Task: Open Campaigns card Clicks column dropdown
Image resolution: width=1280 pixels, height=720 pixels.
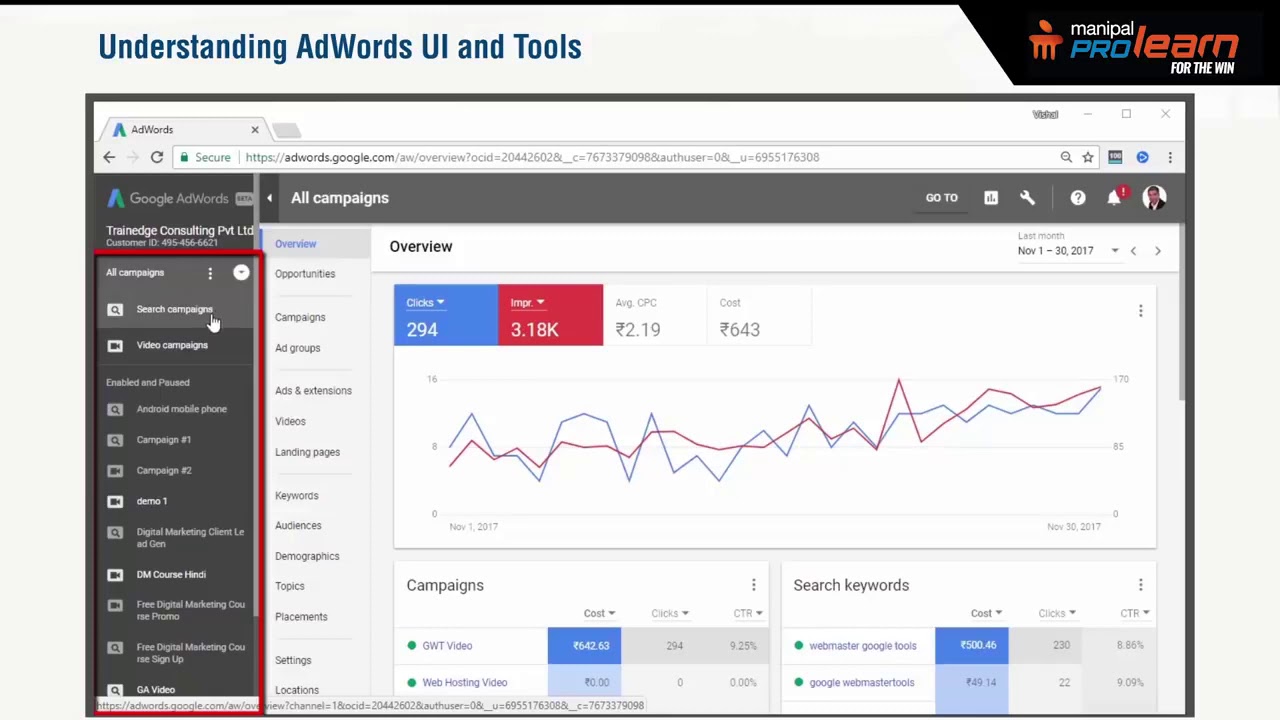Action: [669, 613]
